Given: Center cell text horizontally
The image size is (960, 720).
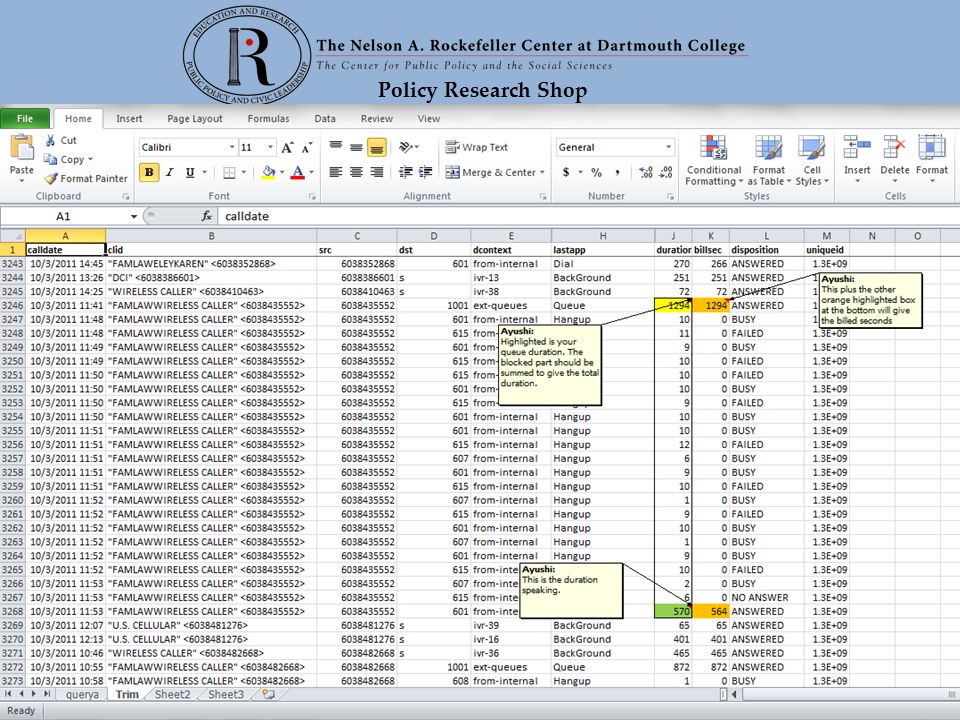Looking at the screenshot, I should [x=356, y=172].
